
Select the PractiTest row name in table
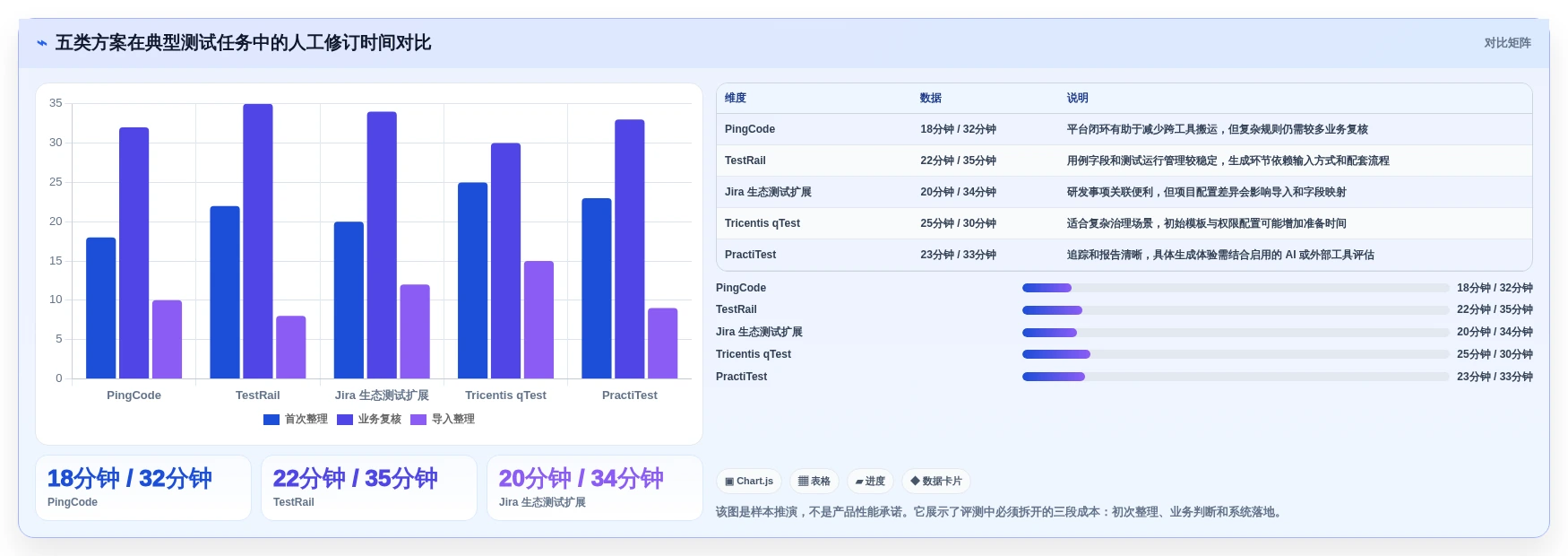click(751, 255)
